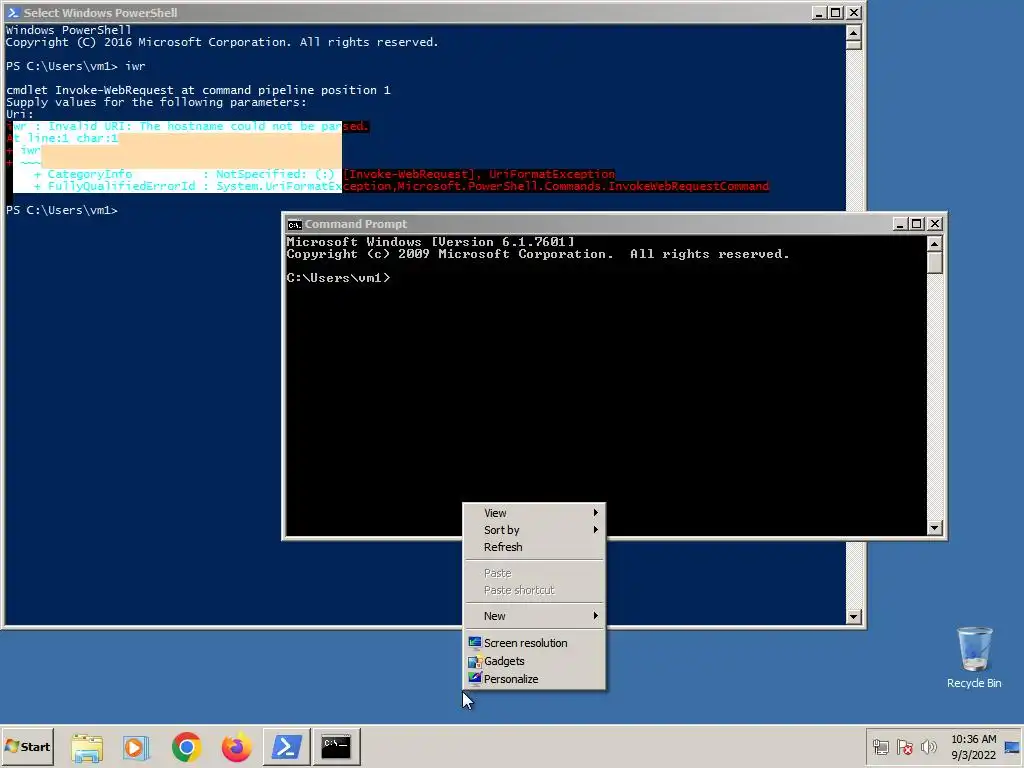Click the C:\Users\vm1> prompt in Command Prompt
Image resolution: width=1024 pixels, height=768 pixels.
click(x=338, y=278)
